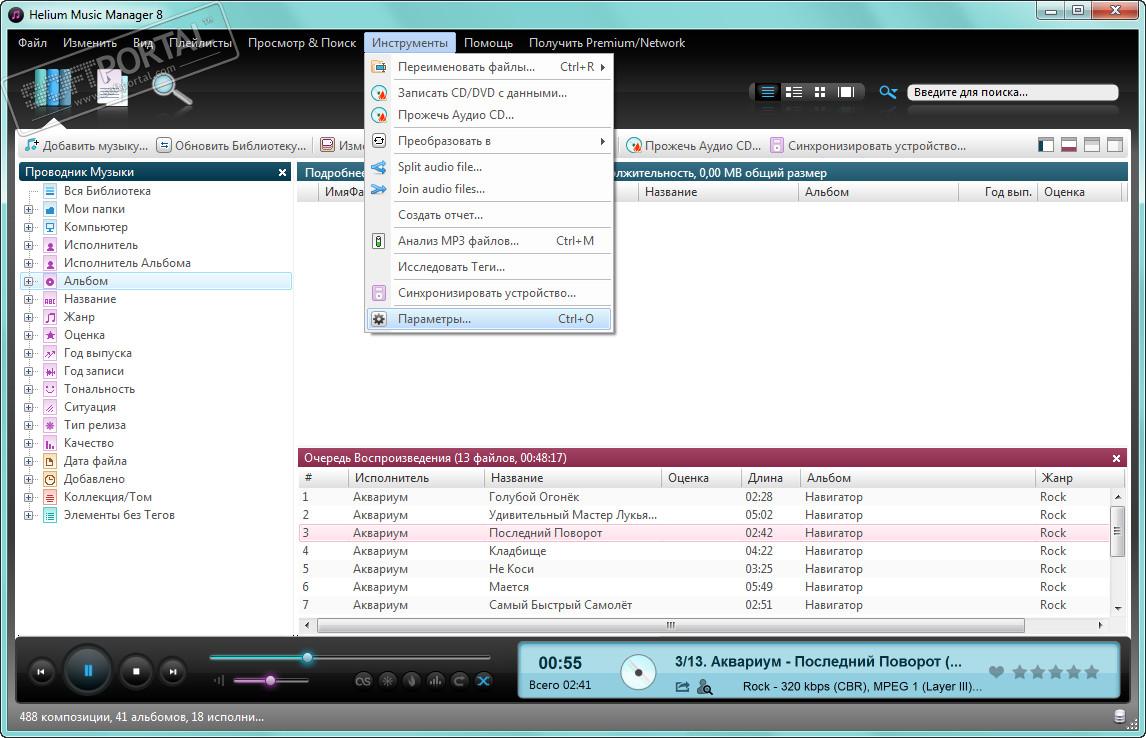Switch to thumbnail grid view icon
Screen dimensions: 1146x738
pyautogui.click(x=820, y=92)
